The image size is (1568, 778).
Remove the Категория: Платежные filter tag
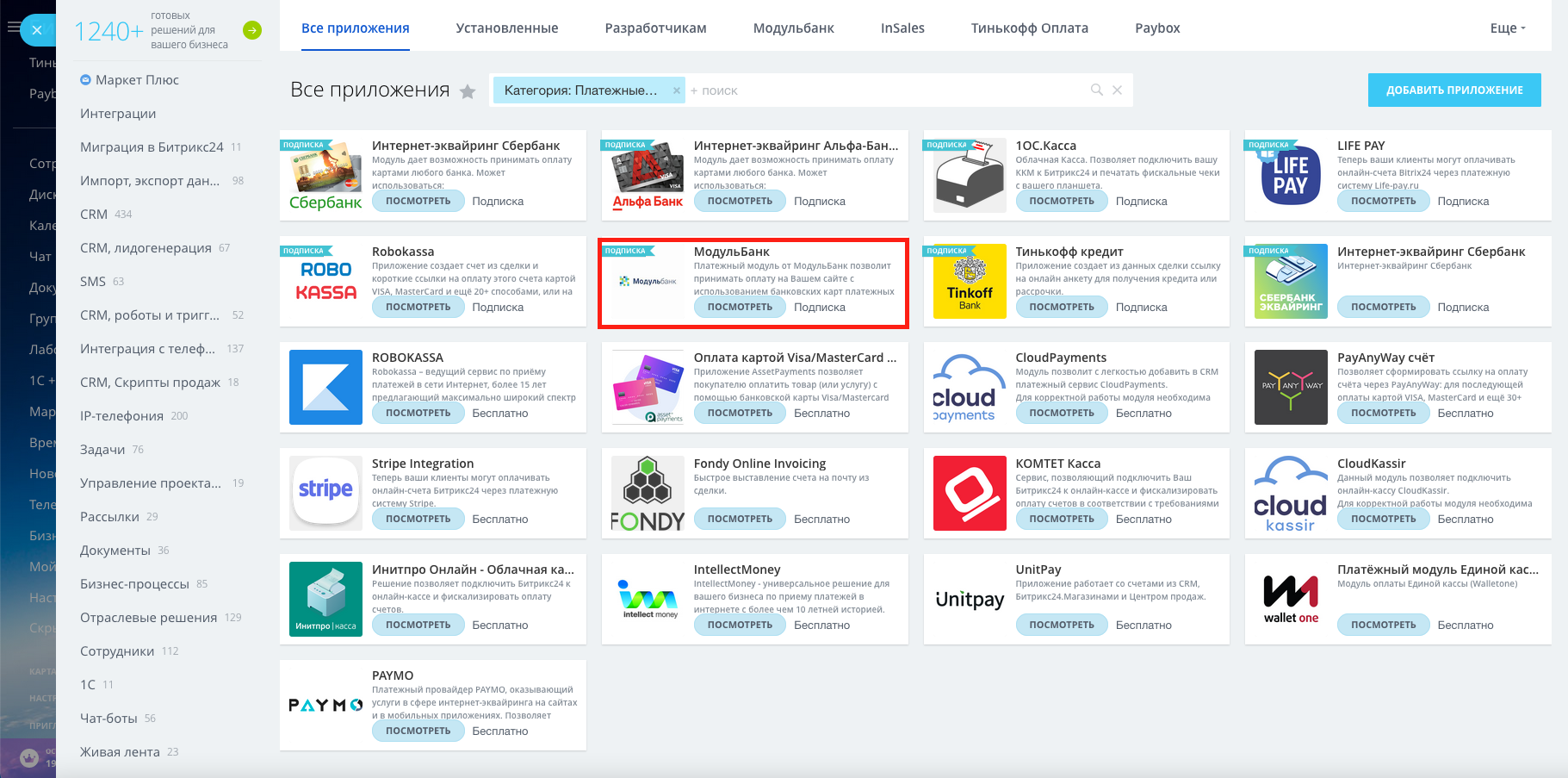tap(677, 90)
